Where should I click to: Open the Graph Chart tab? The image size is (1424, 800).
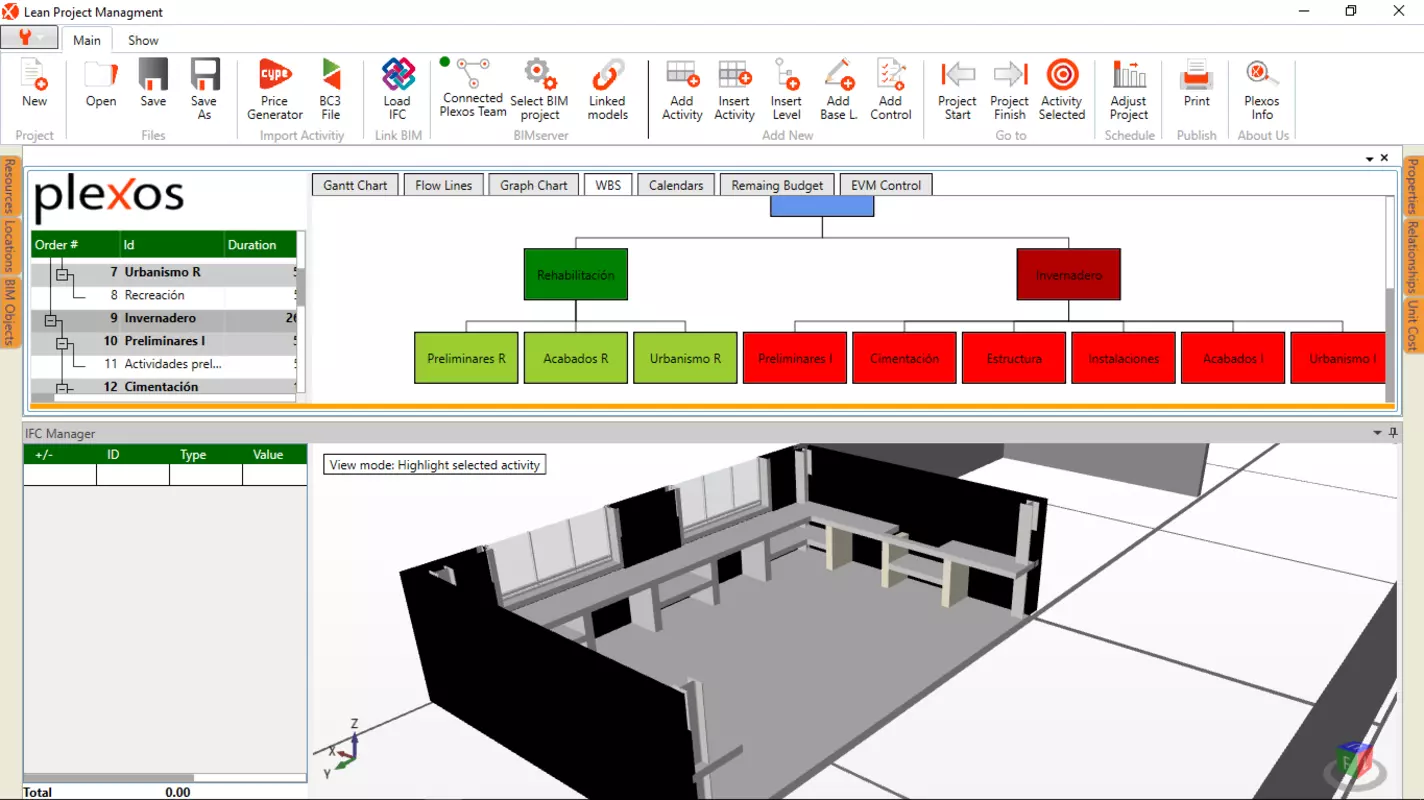[534, 185]
